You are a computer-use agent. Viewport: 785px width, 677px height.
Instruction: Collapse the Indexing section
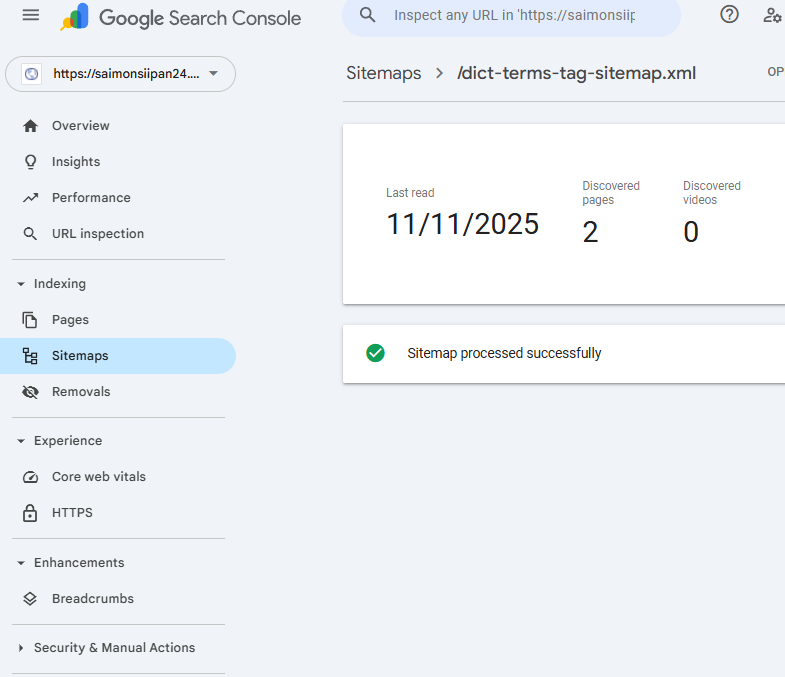(21, 284)
